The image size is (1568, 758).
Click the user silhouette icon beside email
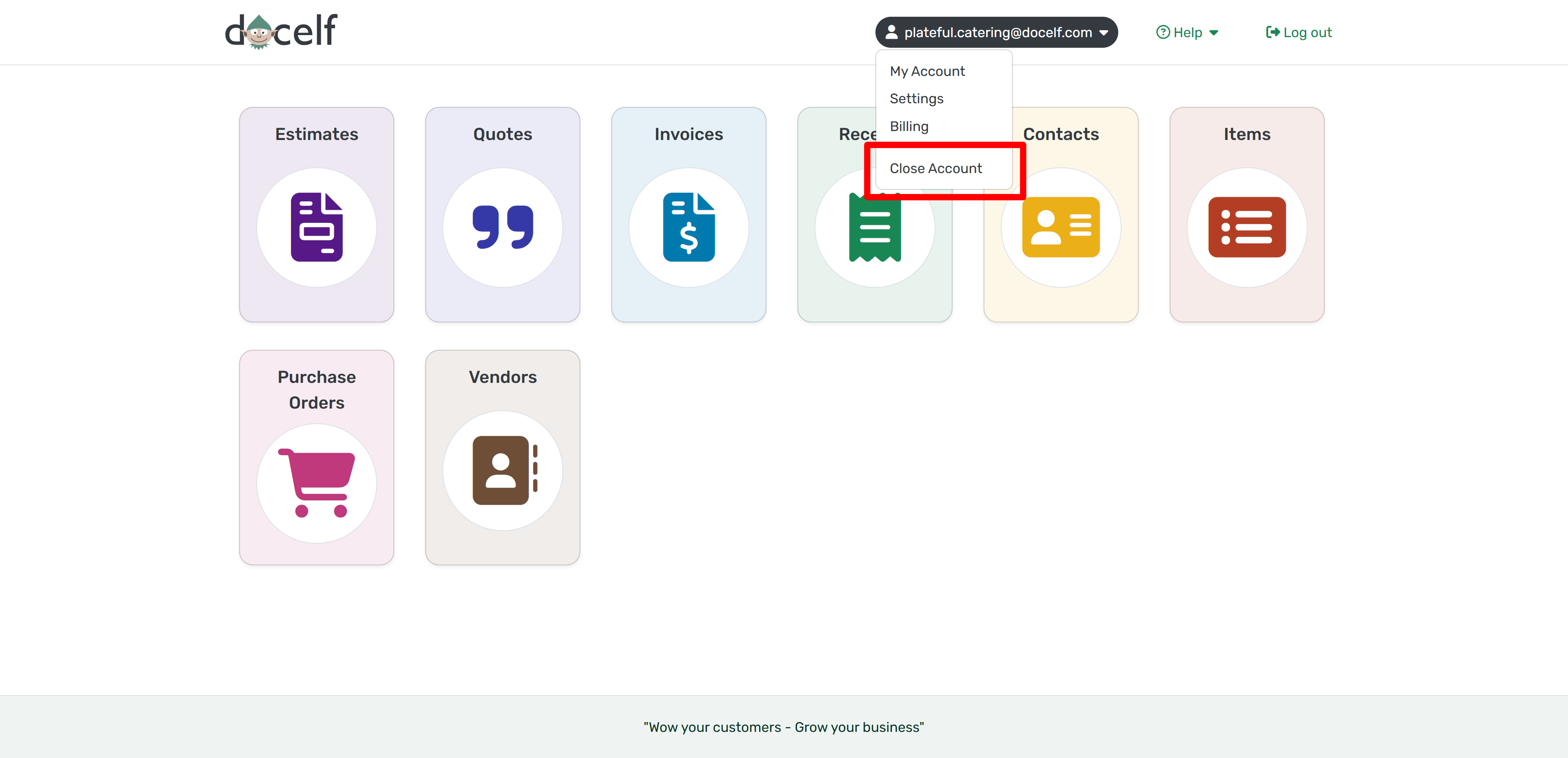pyautogui.click(x=891, y=32)
